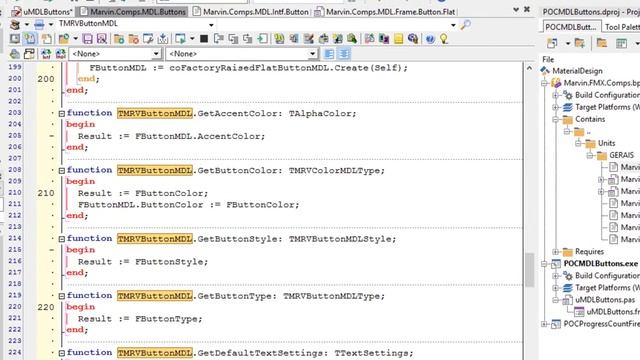Select the Marvin.FMX.Comps.bpl package node

pos(602,83)
